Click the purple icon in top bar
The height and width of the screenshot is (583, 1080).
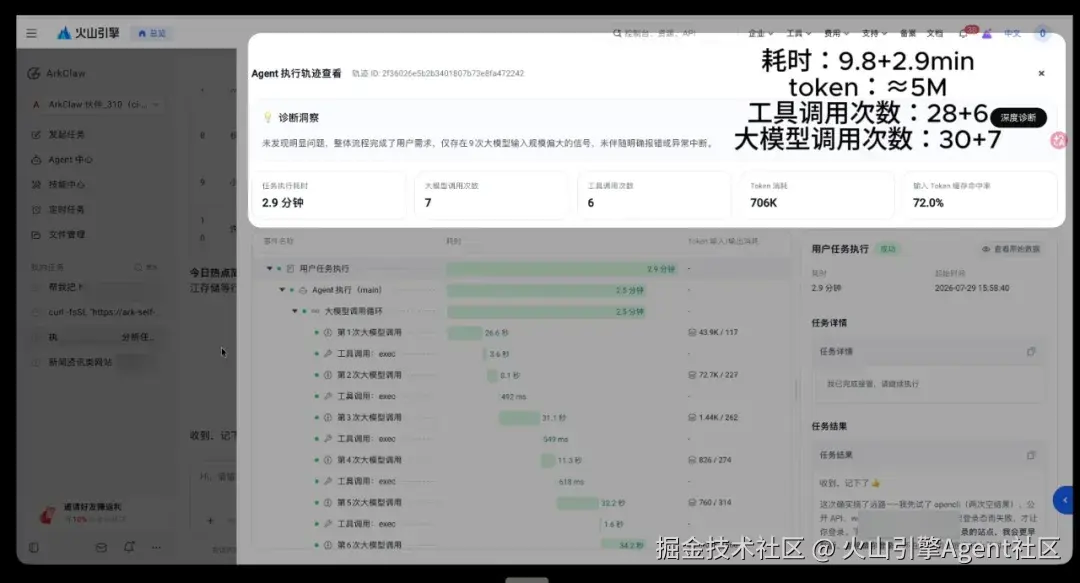point(987,33)
